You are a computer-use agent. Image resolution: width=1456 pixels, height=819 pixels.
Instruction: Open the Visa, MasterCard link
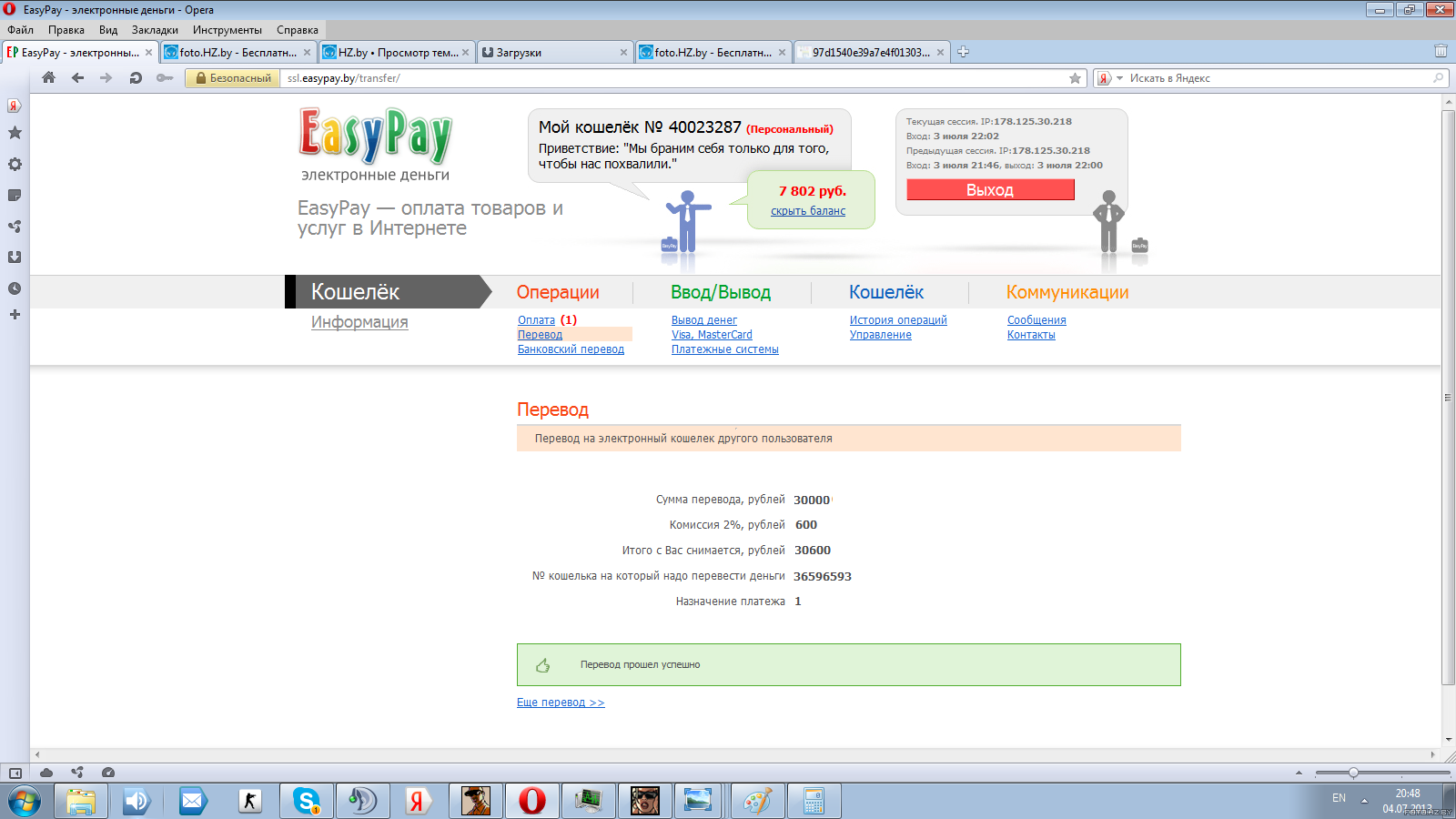coord(712,335)
